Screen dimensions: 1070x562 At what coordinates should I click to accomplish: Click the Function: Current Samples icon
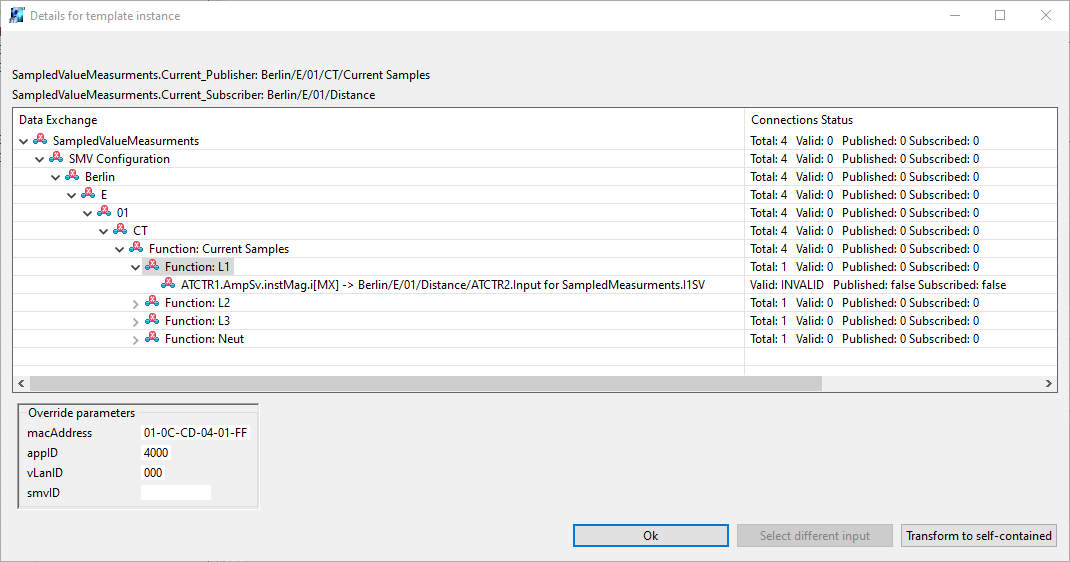tap(136, 248)
